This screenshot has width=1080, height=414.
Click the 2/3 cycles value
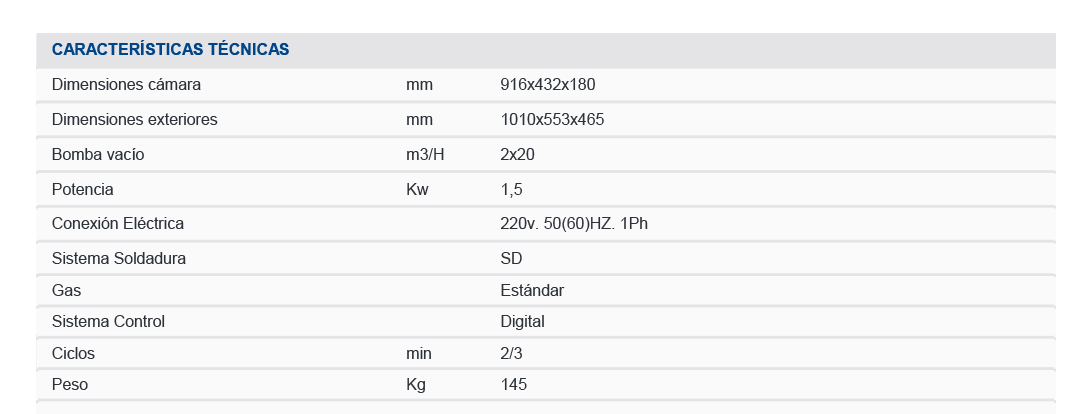point(511,353)
